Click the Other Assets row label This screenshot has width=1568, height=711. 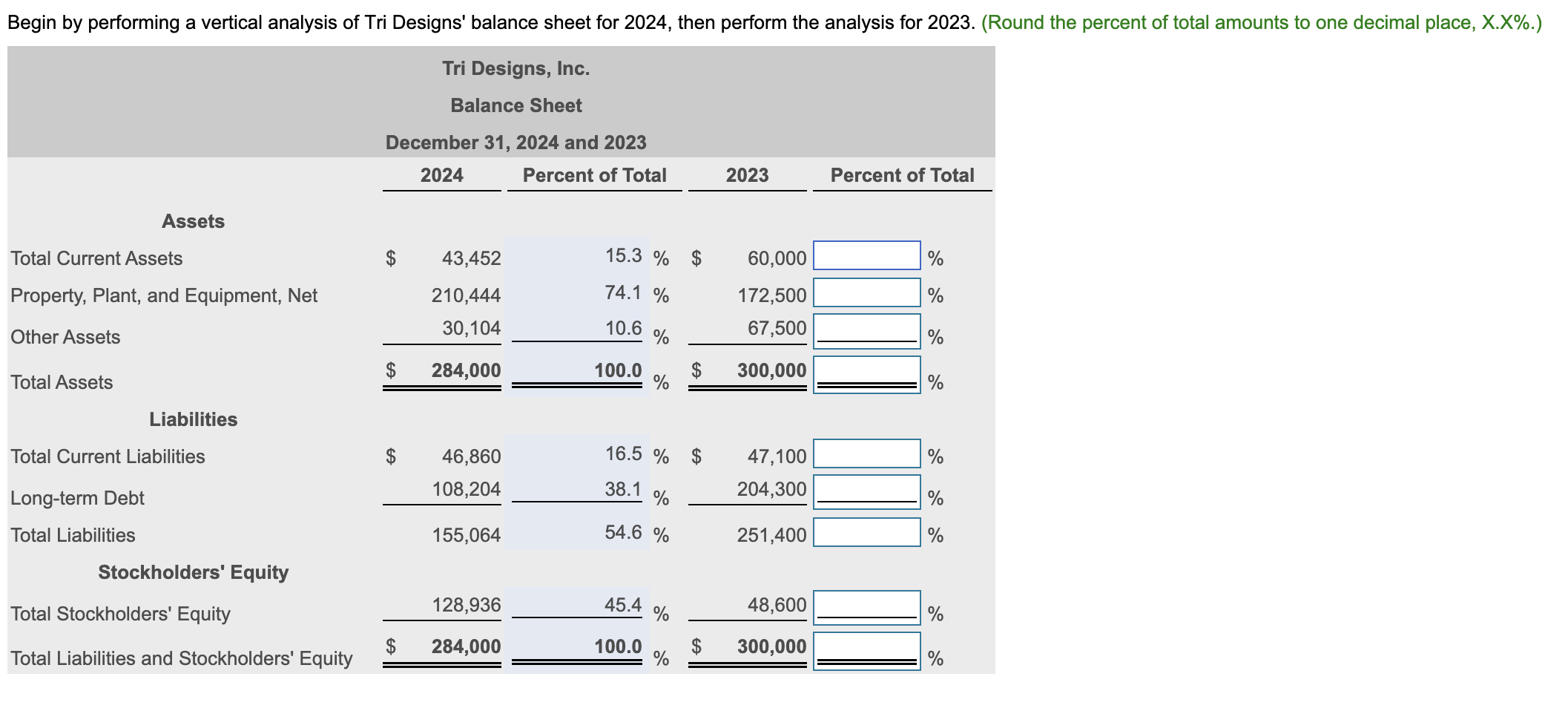(65, 337)
